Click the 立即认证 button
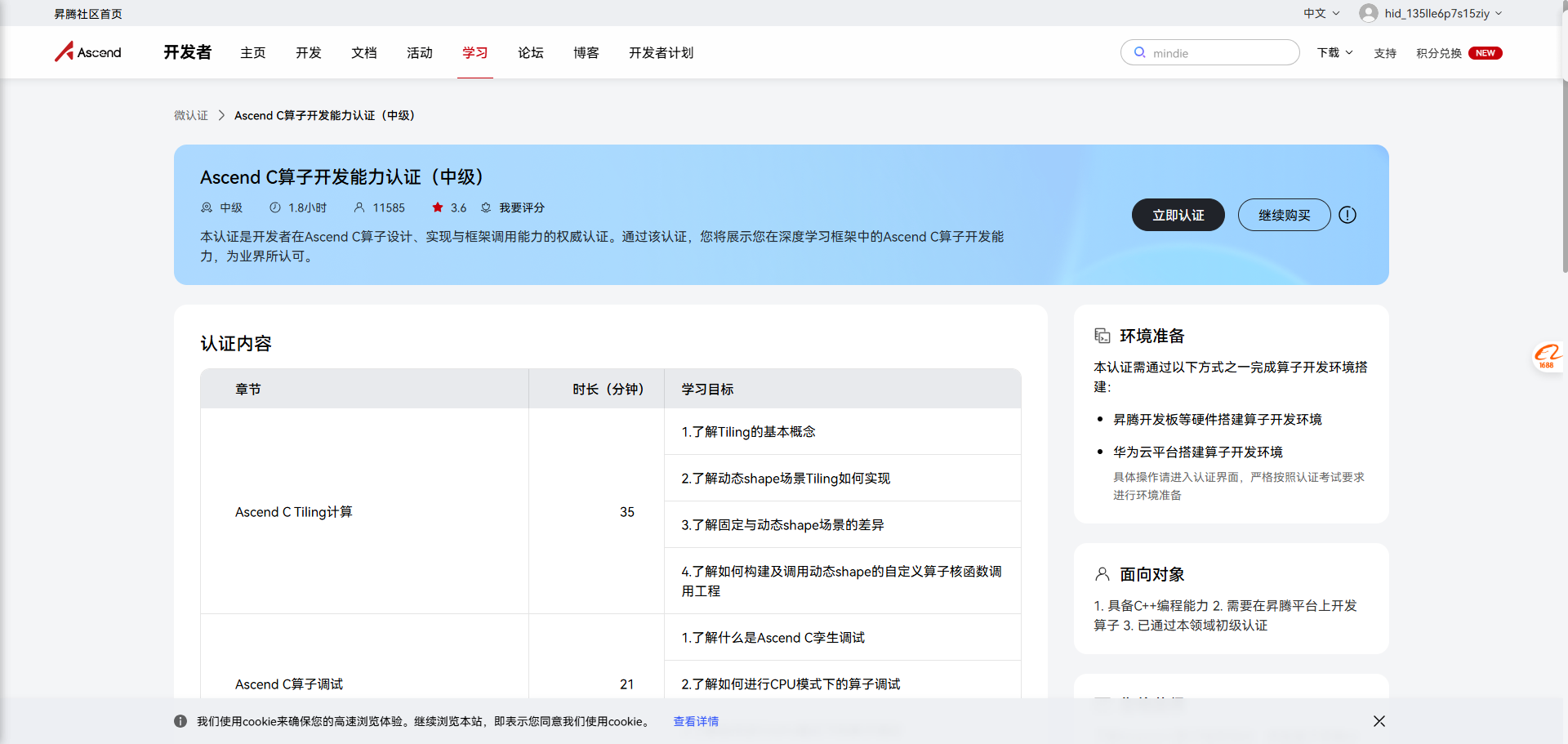Viewport: 1568px width, 744px height. pos(1178,215)
